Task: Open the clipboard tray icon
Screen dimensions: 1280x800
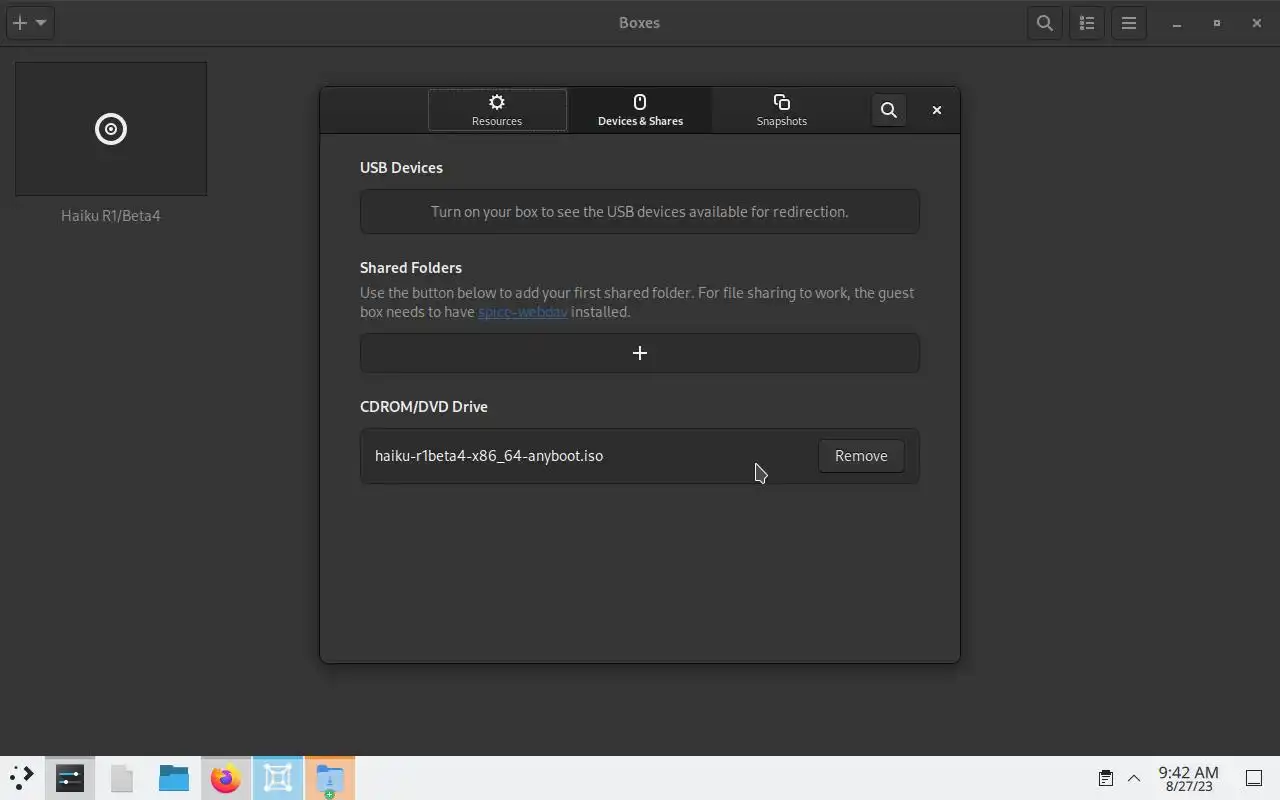Action: click(1106, 778)
